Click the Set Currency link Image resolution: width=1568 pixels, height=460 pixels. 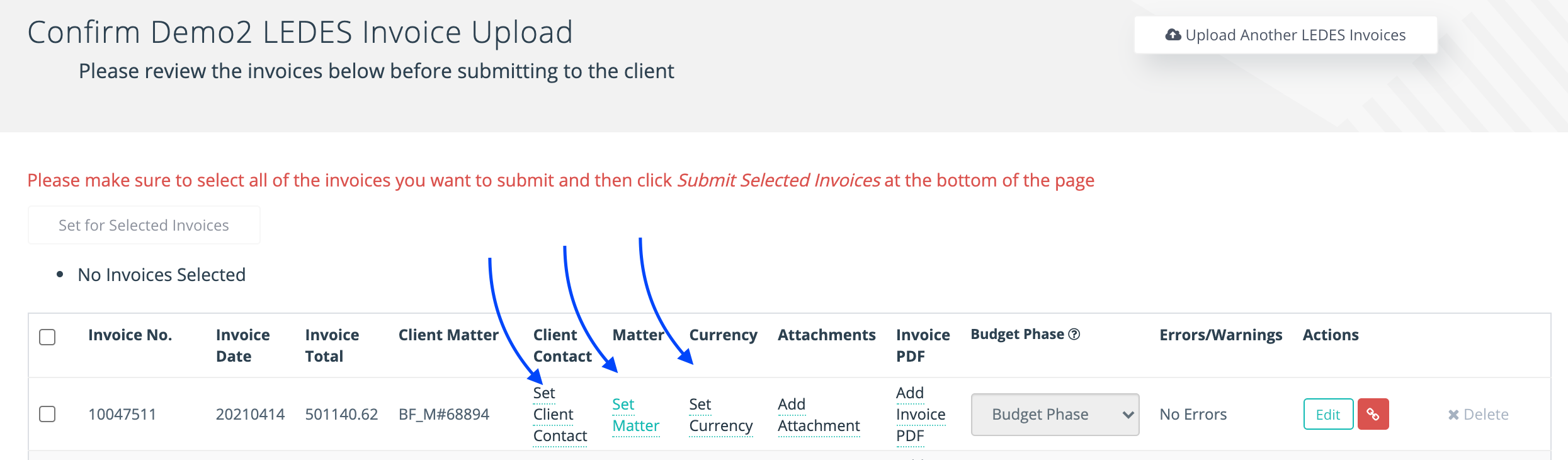(x=720, y=415)
